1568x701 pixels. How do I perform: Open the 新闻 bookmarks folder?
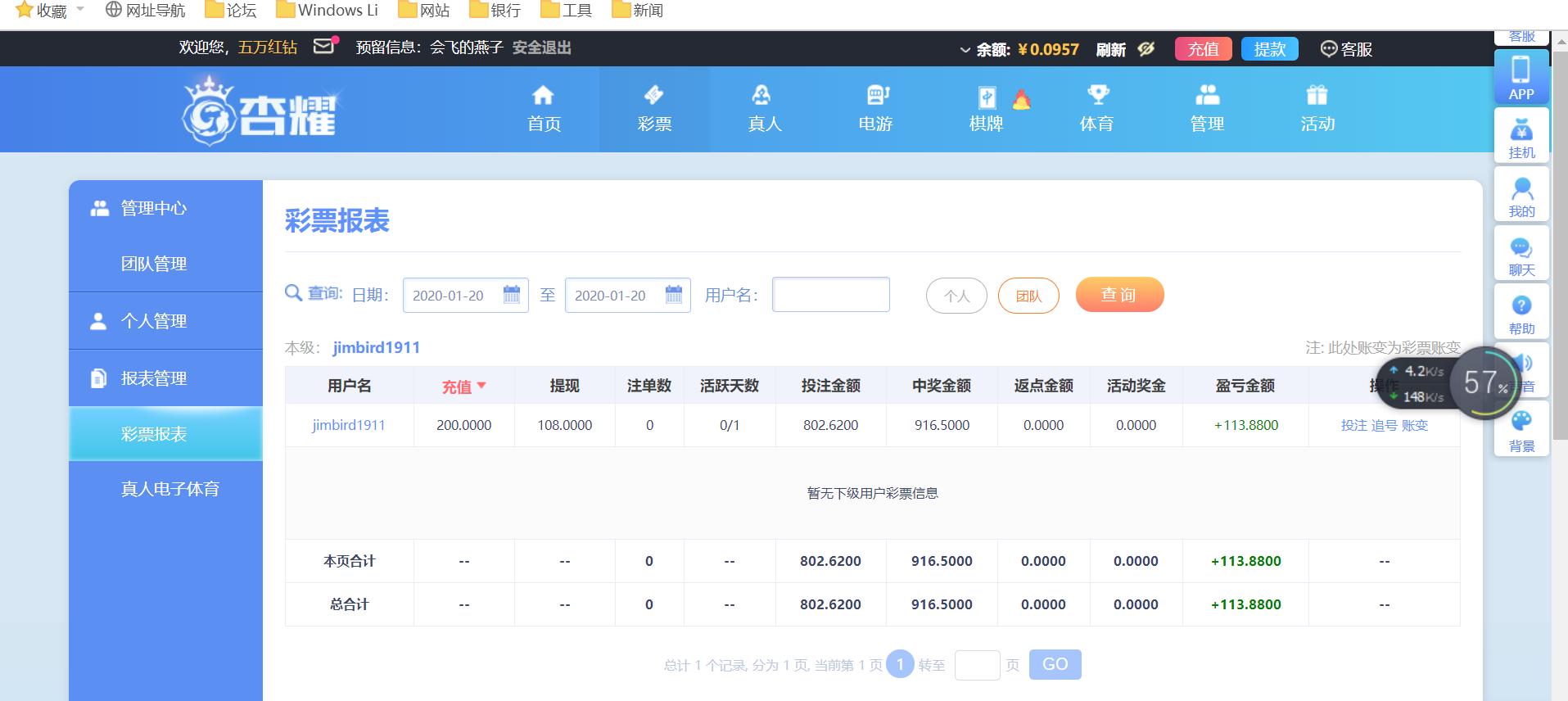click(x=638, y=11)
